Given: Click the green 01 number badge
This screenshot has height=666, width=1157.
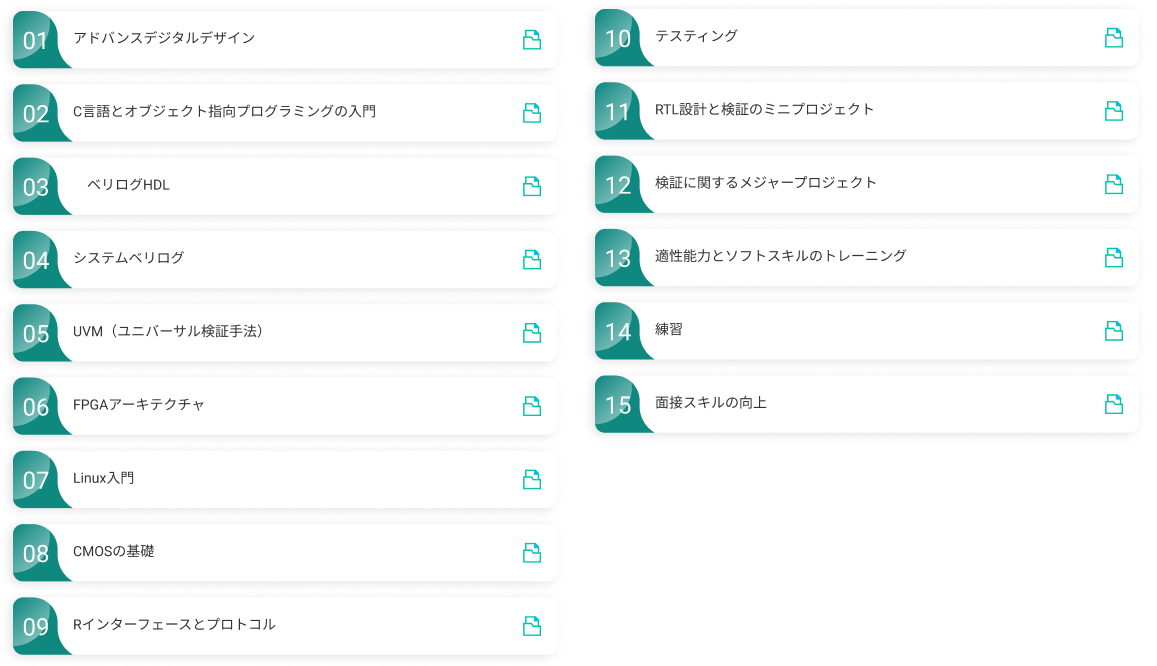Looking at the screenshot, I should [x=36, y=41].
